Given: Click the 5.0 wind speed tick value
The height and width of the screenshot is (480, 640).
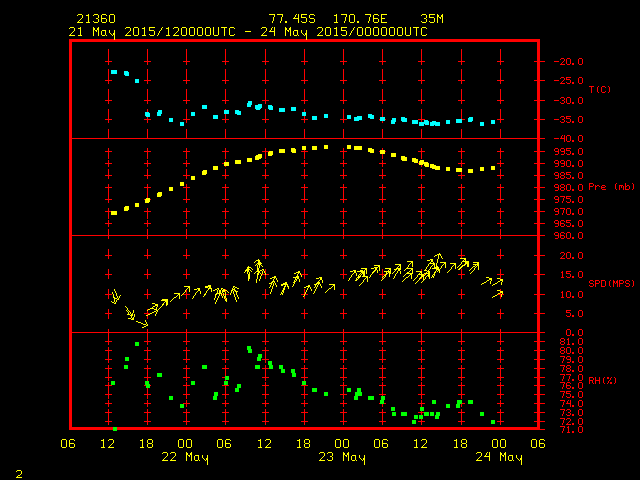Looking at the screenshot, I should (x=574, y=313).
